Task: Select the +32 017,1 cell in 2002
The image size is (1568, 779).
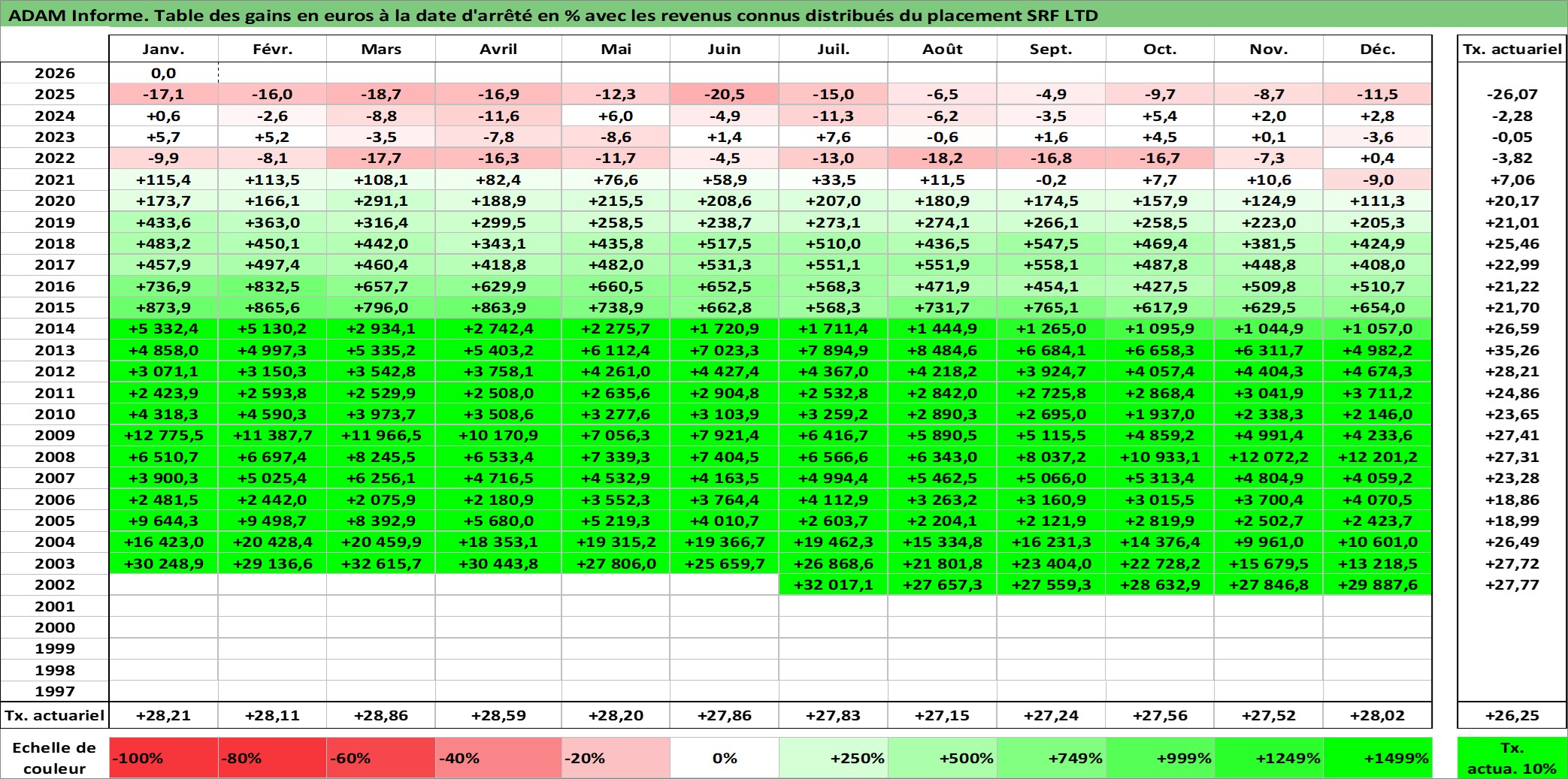Action: 834,584
